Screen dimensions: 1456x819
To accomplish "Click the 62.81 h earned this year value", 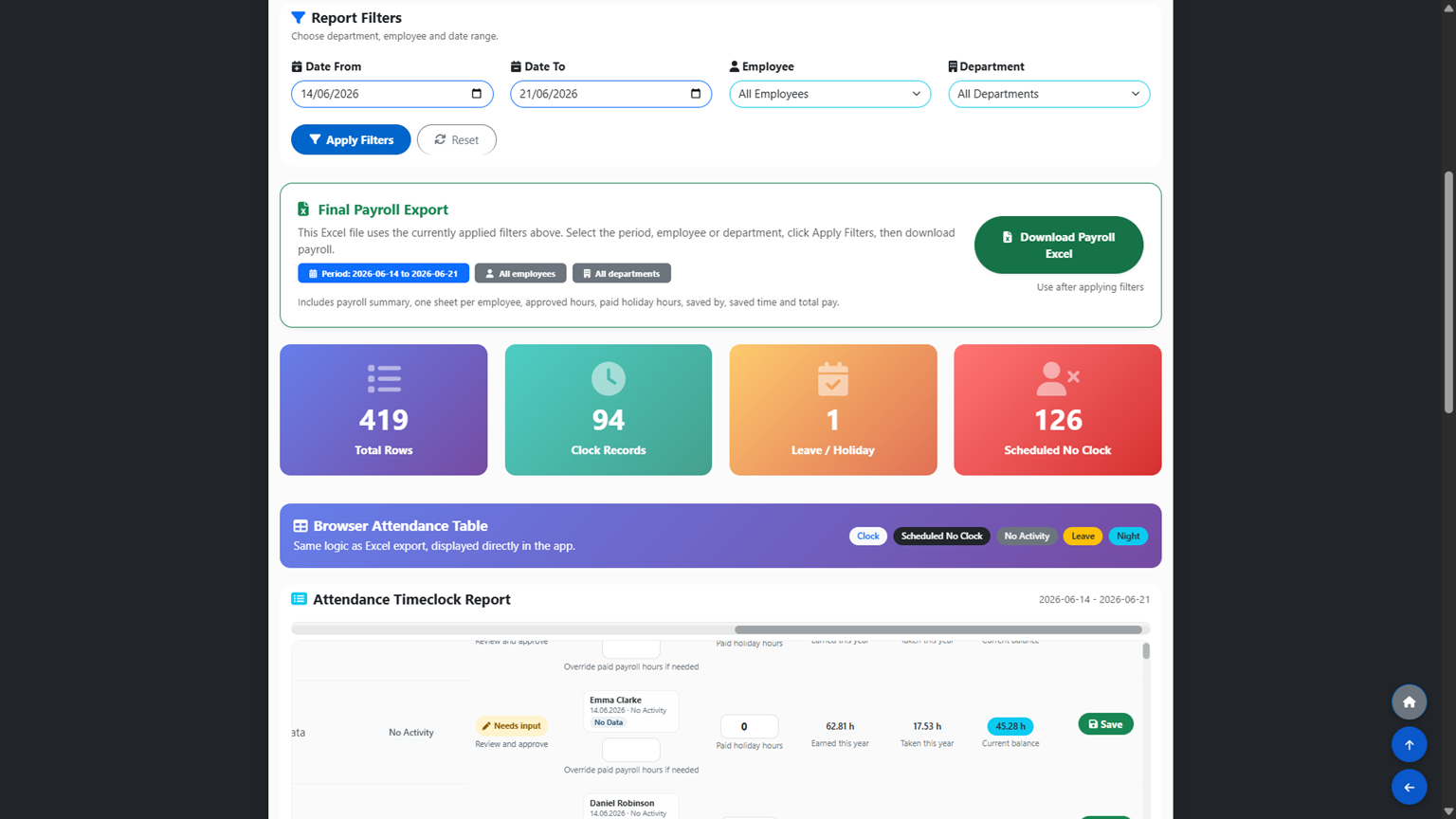I will tap(840, 726).
